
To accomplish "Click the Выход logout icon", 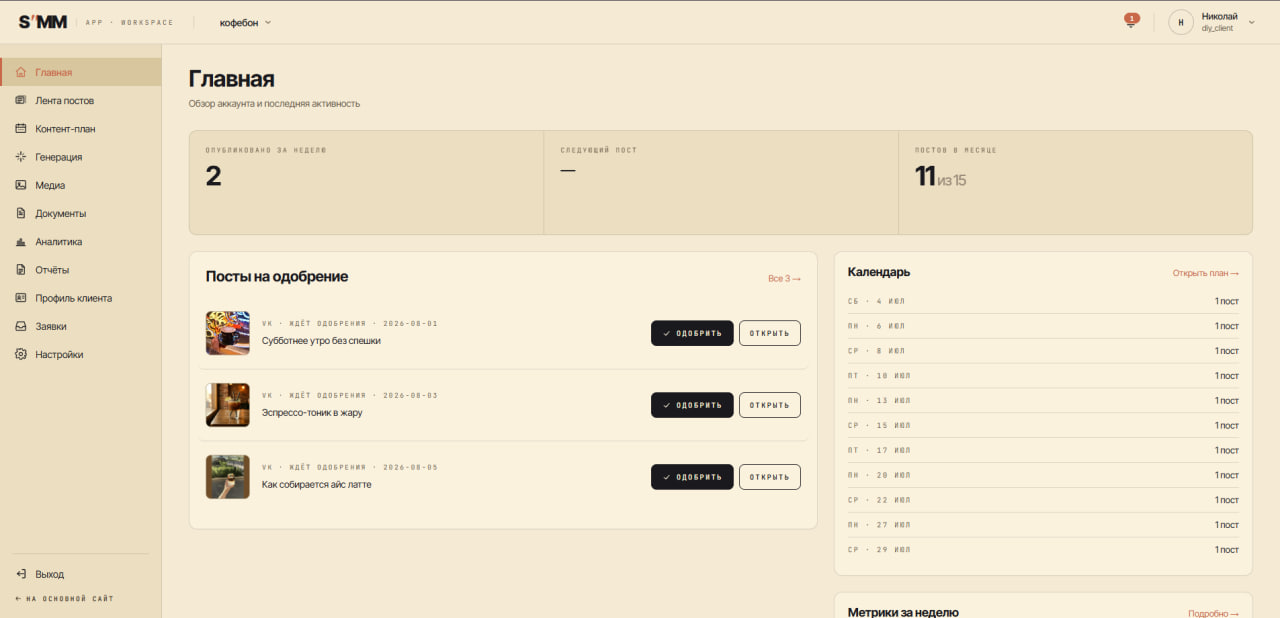I will [x=21, y=574].
